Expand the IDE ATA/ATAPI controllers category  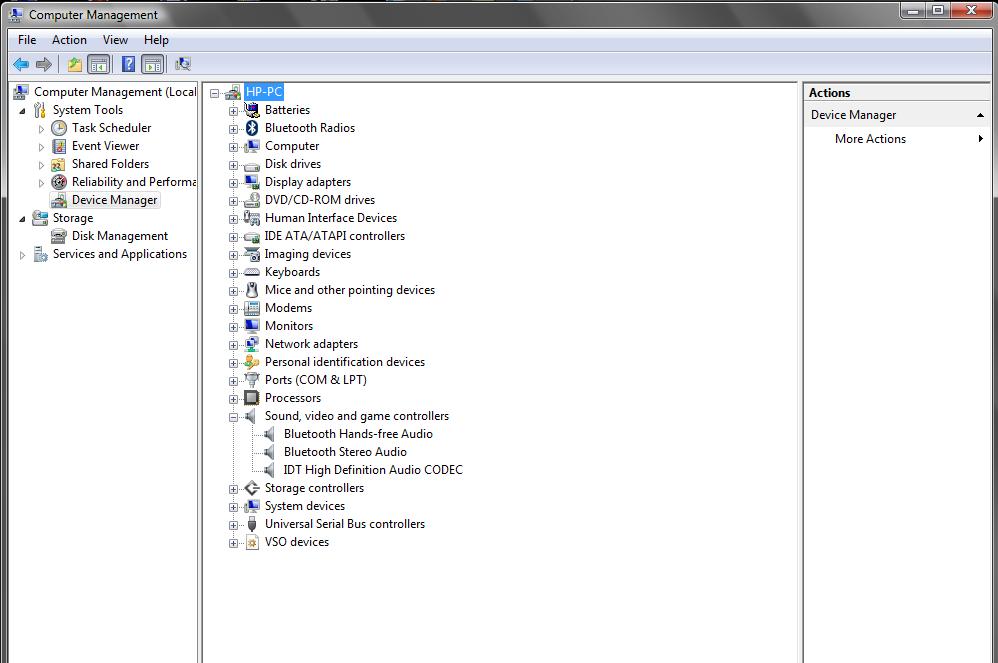(234, 237)
